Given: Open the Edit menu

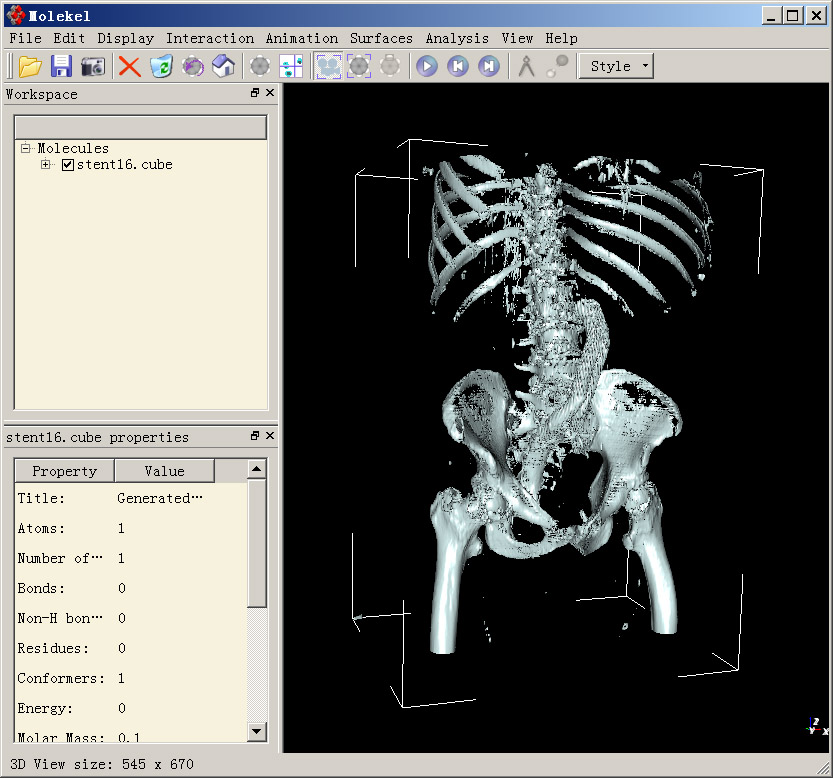Looking at the screenshot, I should pyautogui.click(x=69, y=38).
